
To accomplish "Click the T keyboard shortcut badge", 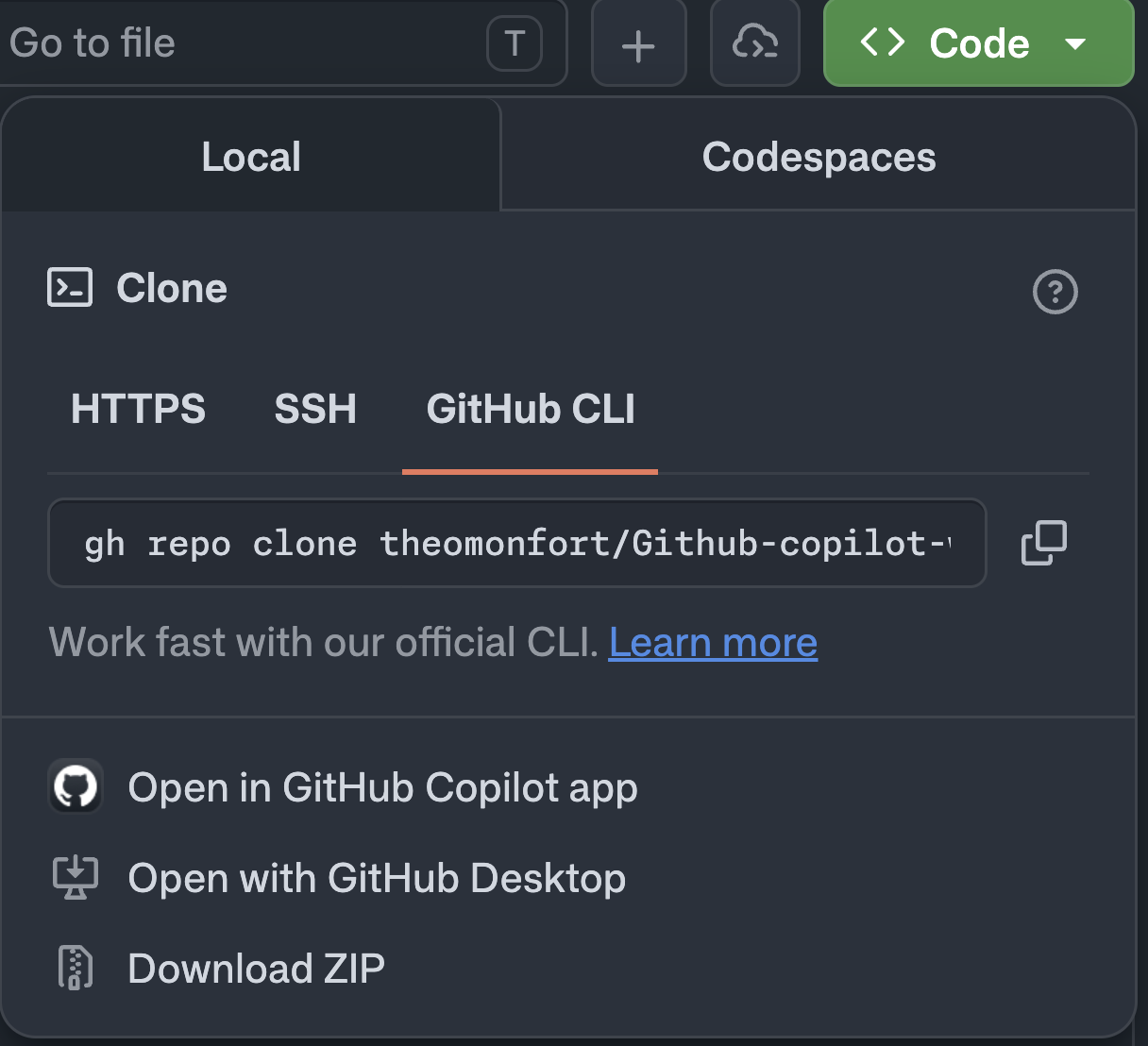I will pos(515,43).
